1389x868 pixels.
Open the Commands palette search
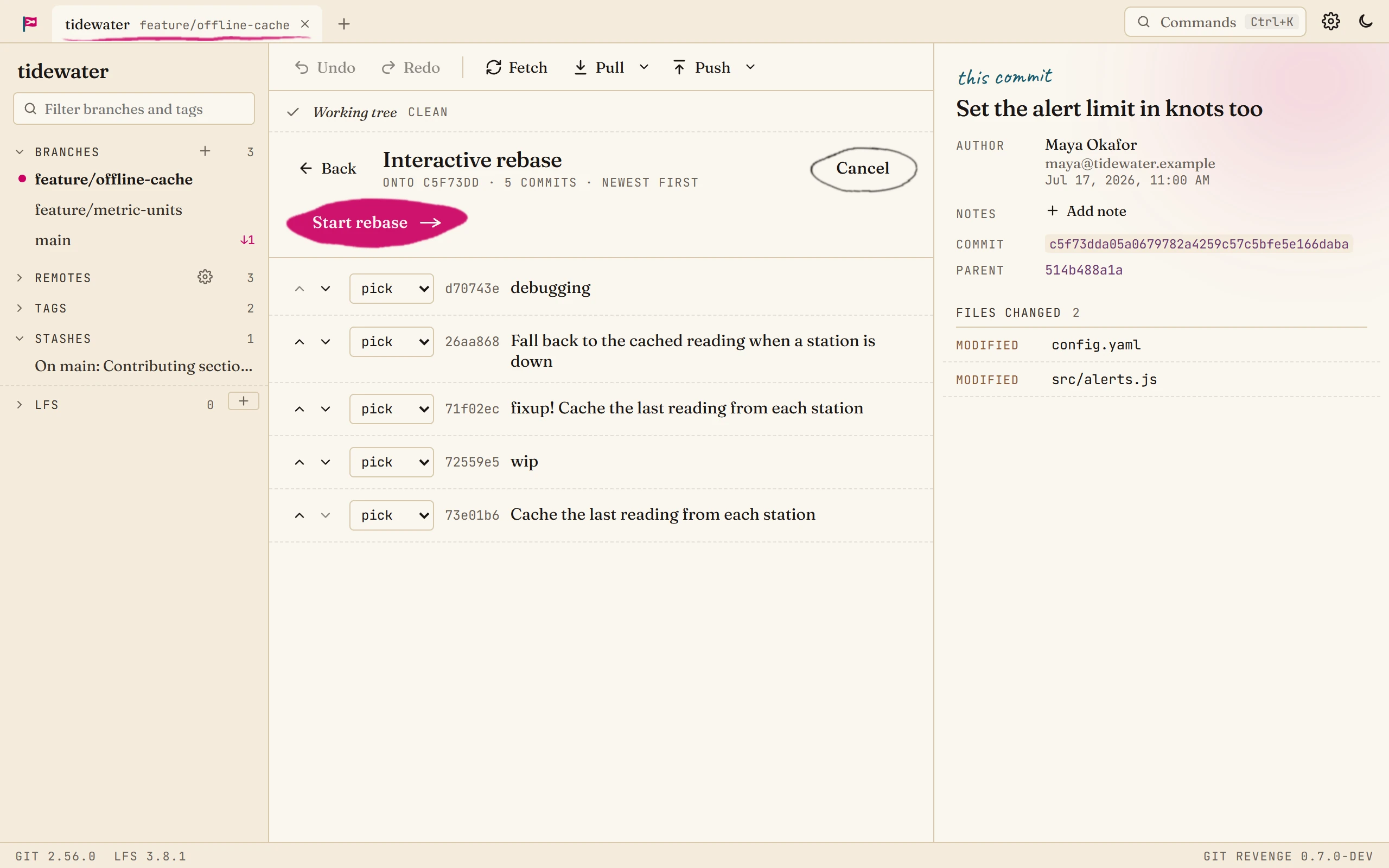1214,22
